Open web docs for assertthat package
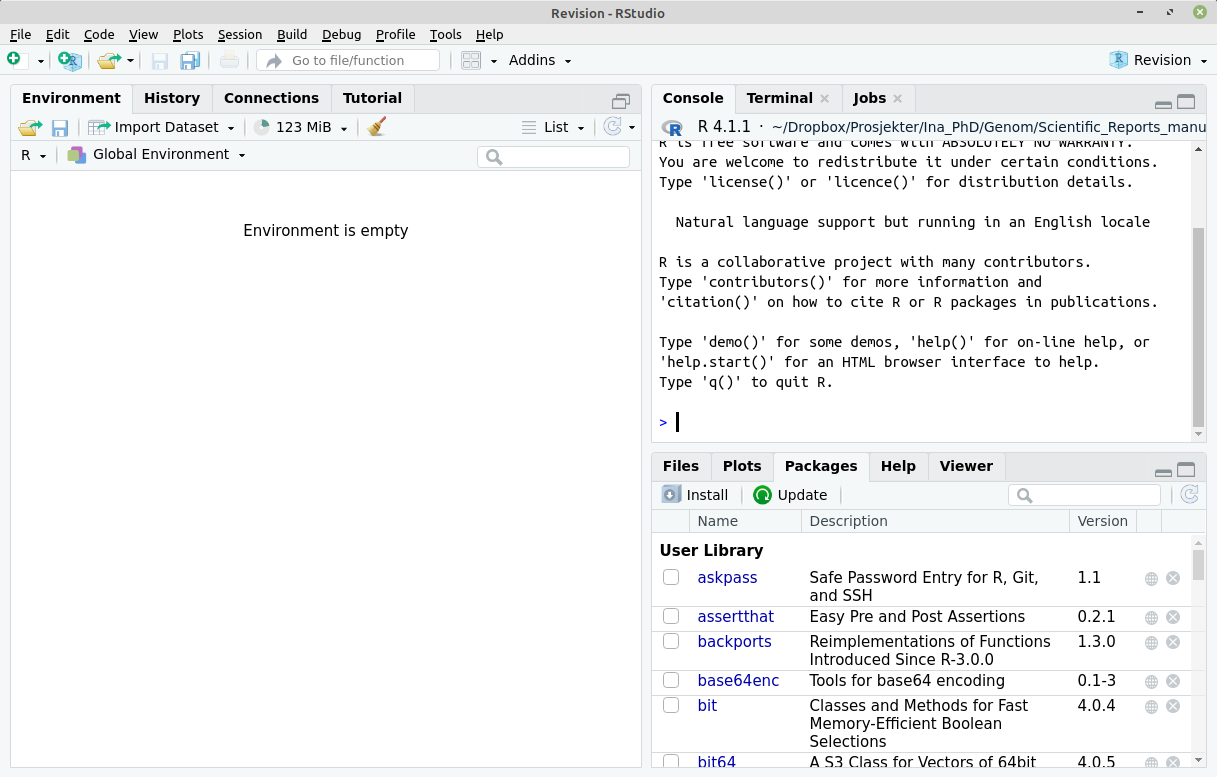 (x=1151, y=618)
